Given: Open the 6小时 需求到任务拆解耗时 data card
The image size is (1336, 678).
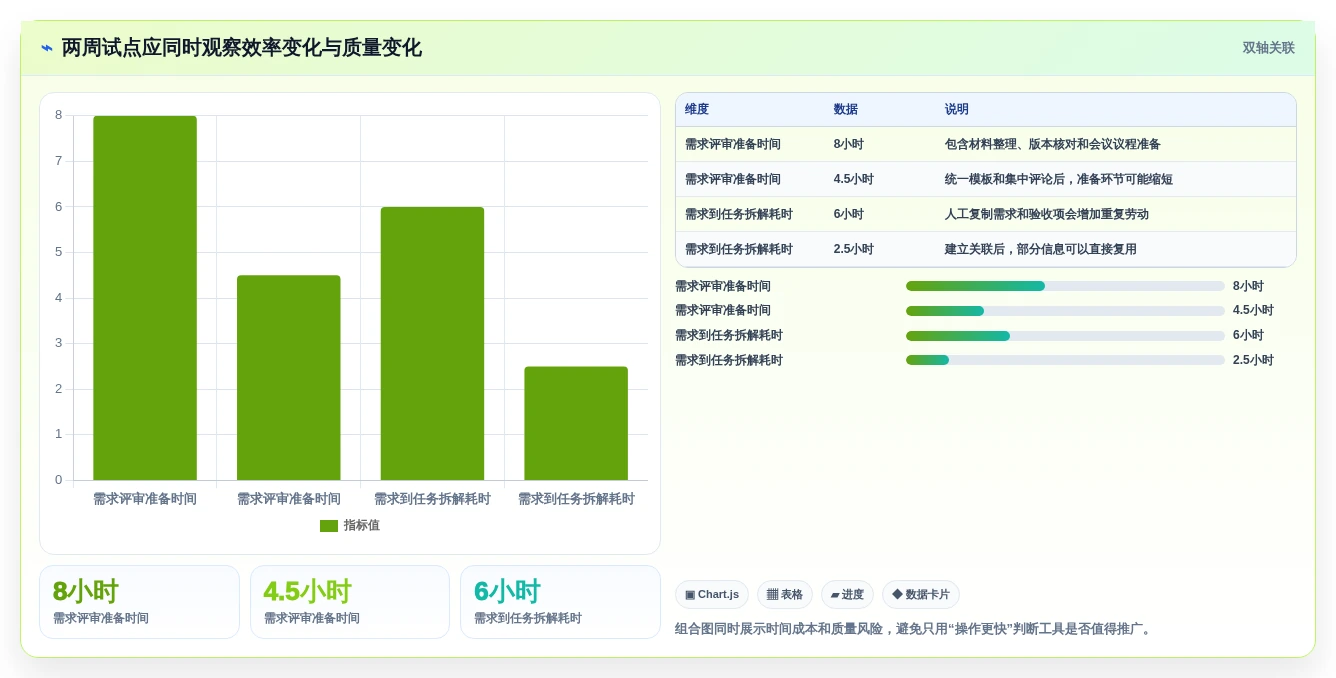Looking at the screenshot, I should 560,602.
